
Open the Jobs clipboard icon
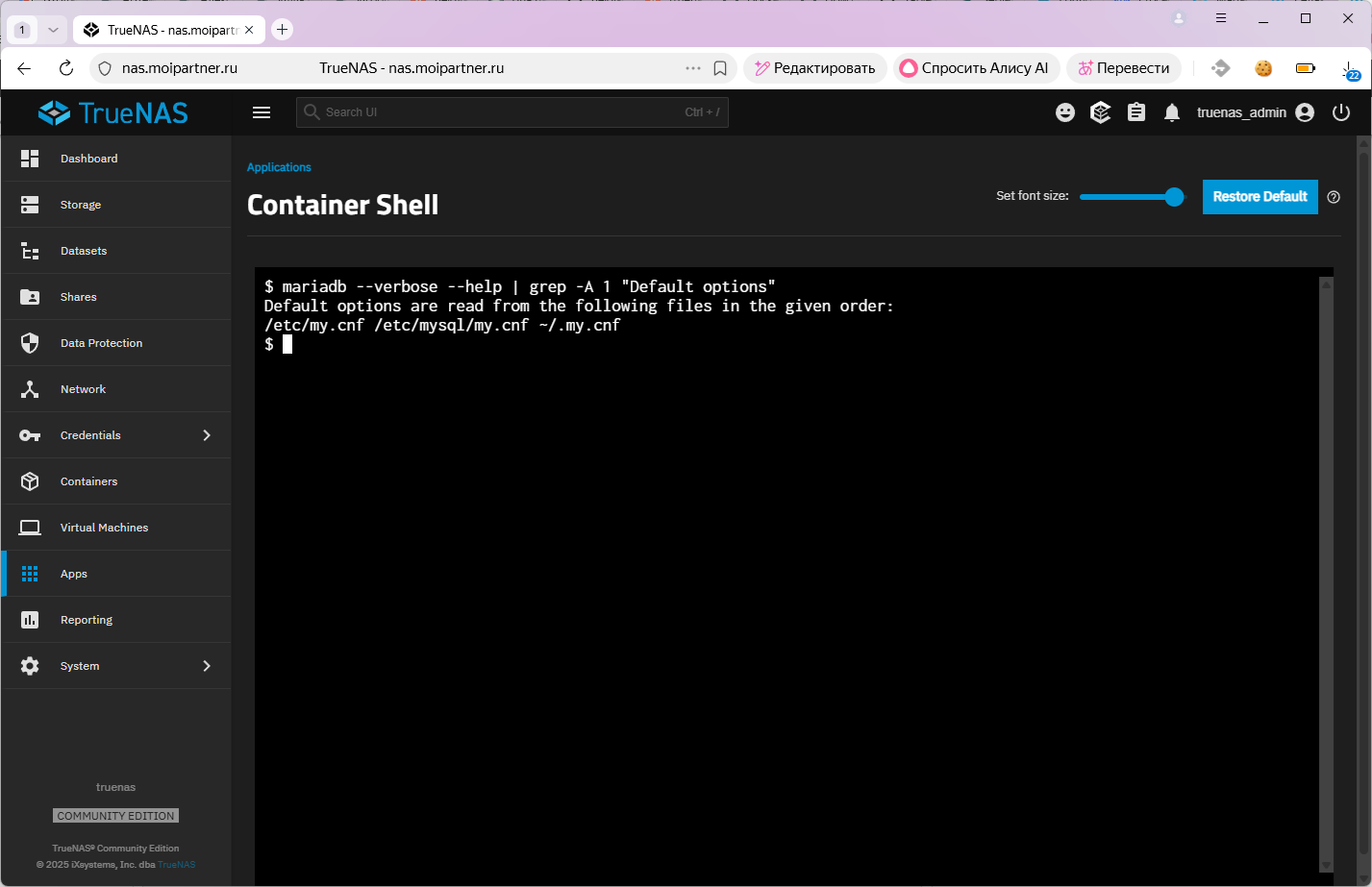(x=1136, y=112)
